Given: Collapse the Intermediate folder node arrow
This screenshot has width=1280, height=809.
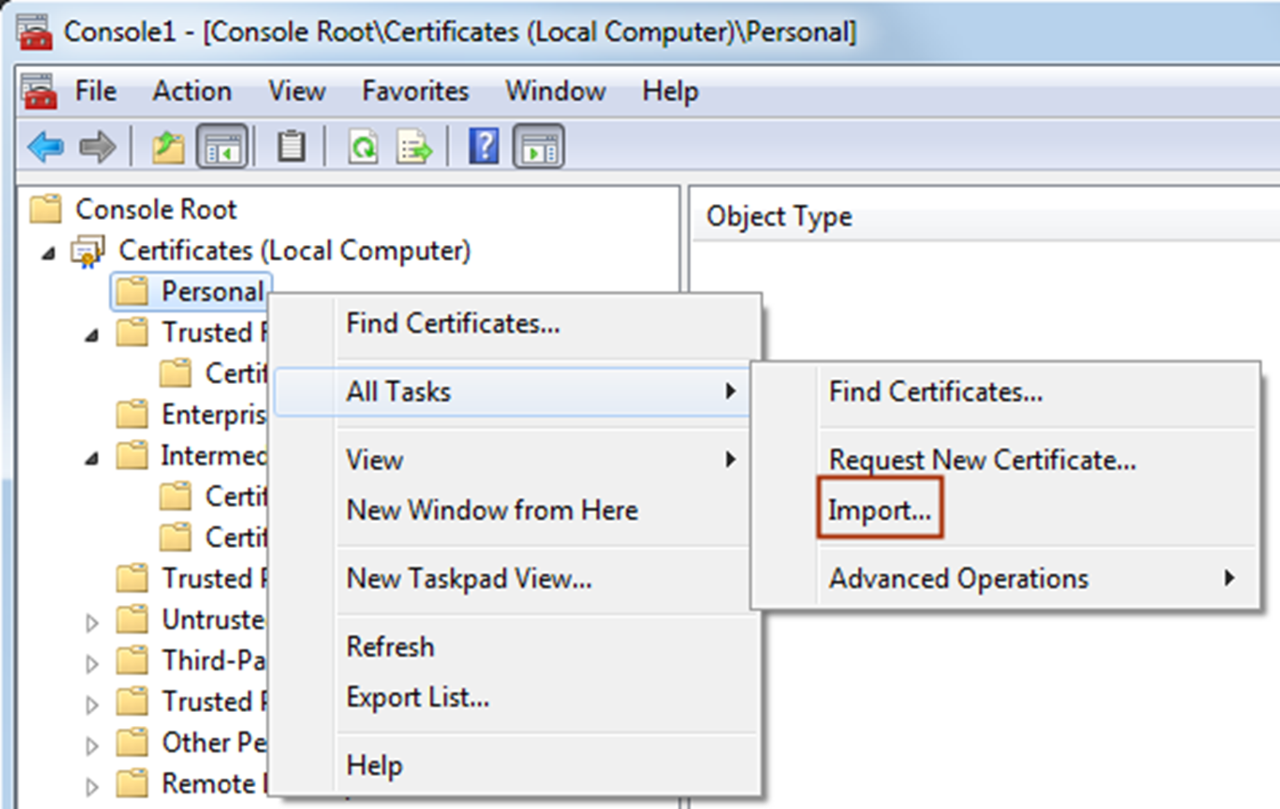Looking at the screenshot, I should 92,457.
